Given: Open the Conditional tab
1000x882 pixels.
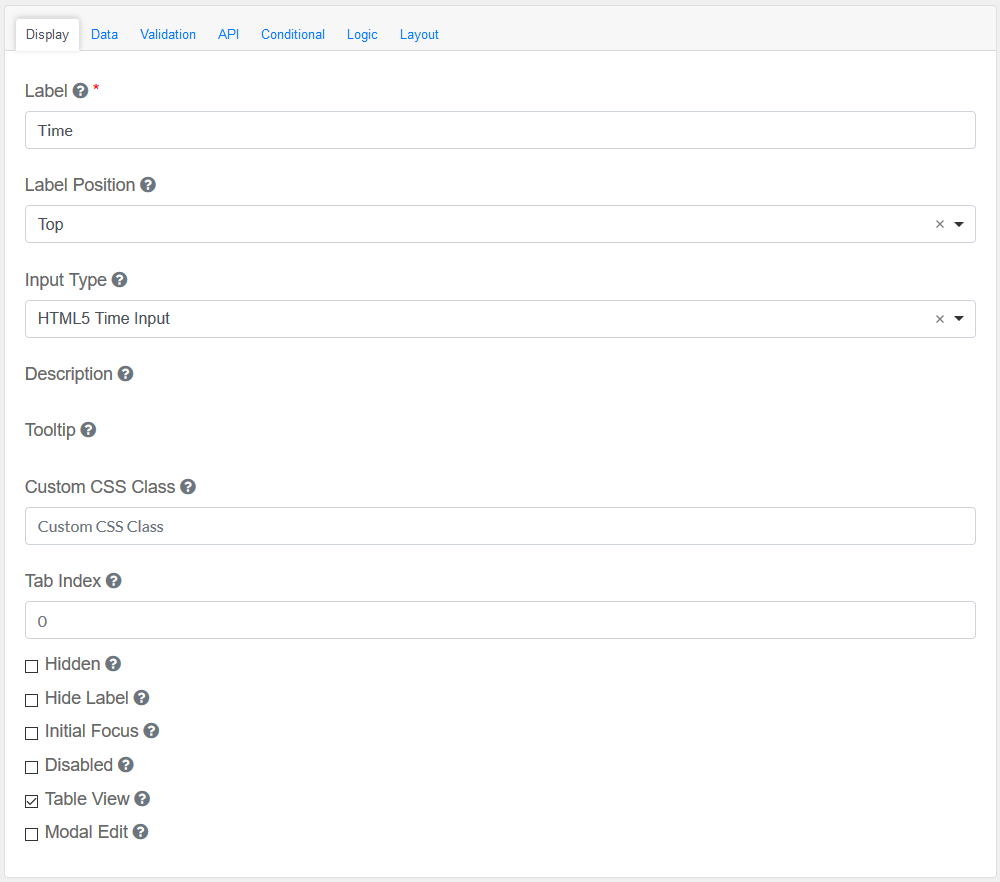Looking at the screenshot, I should (293, 34).
